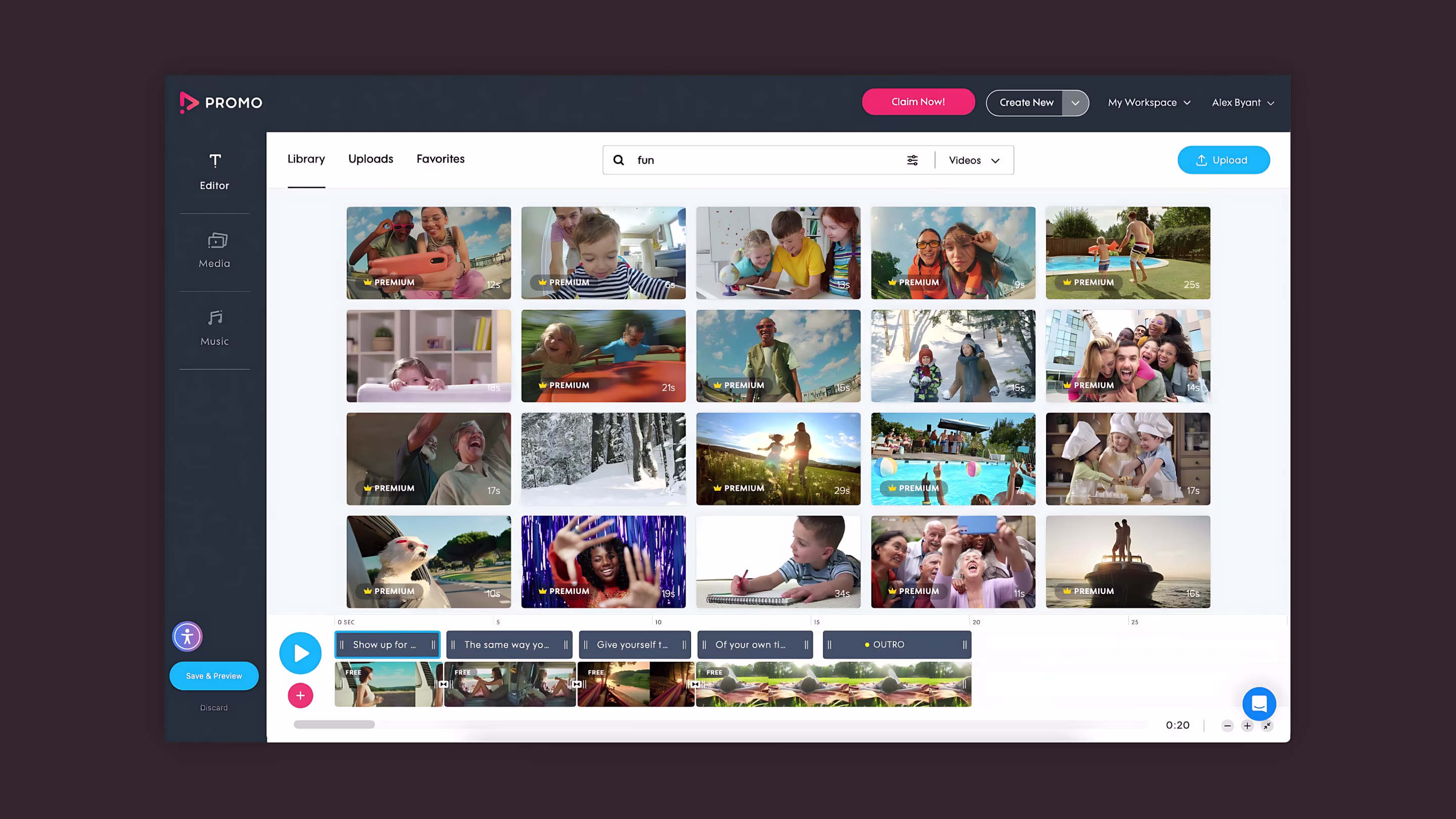Click the search magnifier icon

tap(618, 160)
